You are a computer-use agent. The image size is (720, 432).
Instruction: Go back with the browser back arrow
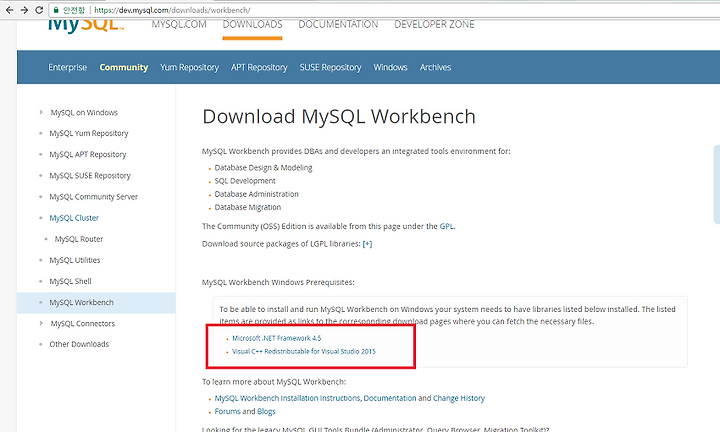tap(10, 10)
